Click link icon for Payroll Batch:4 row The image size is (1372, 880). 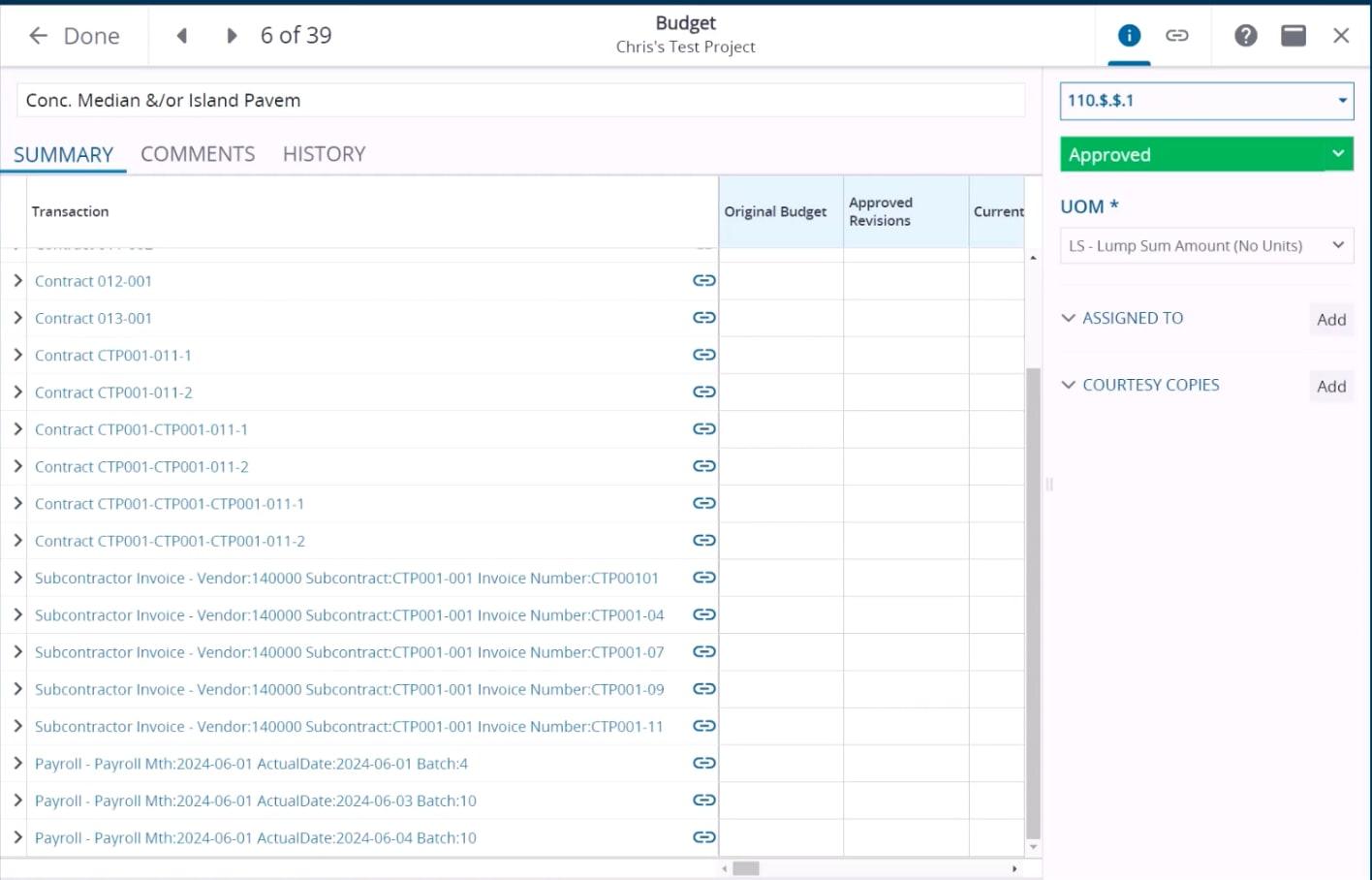point(703,764)
